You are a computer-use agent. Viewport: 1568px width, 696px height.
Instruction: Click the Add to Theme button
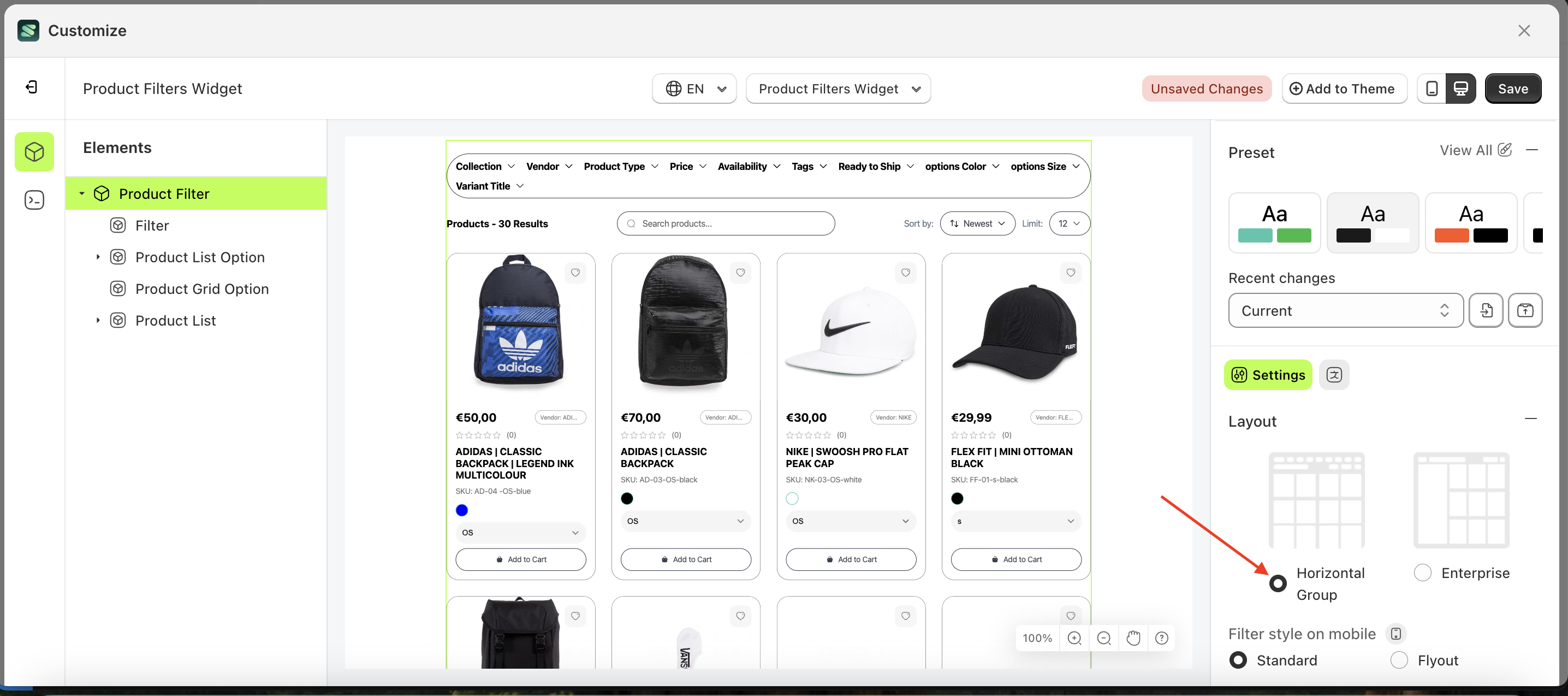coord(1344,89)
